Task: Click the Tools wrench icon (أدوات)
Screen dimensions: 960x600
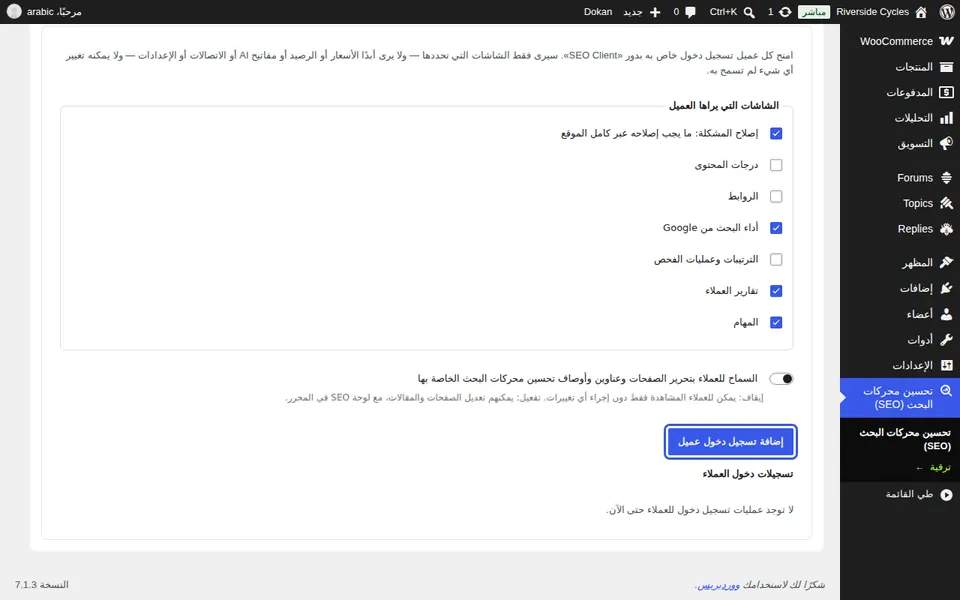Action: point(946,340)
